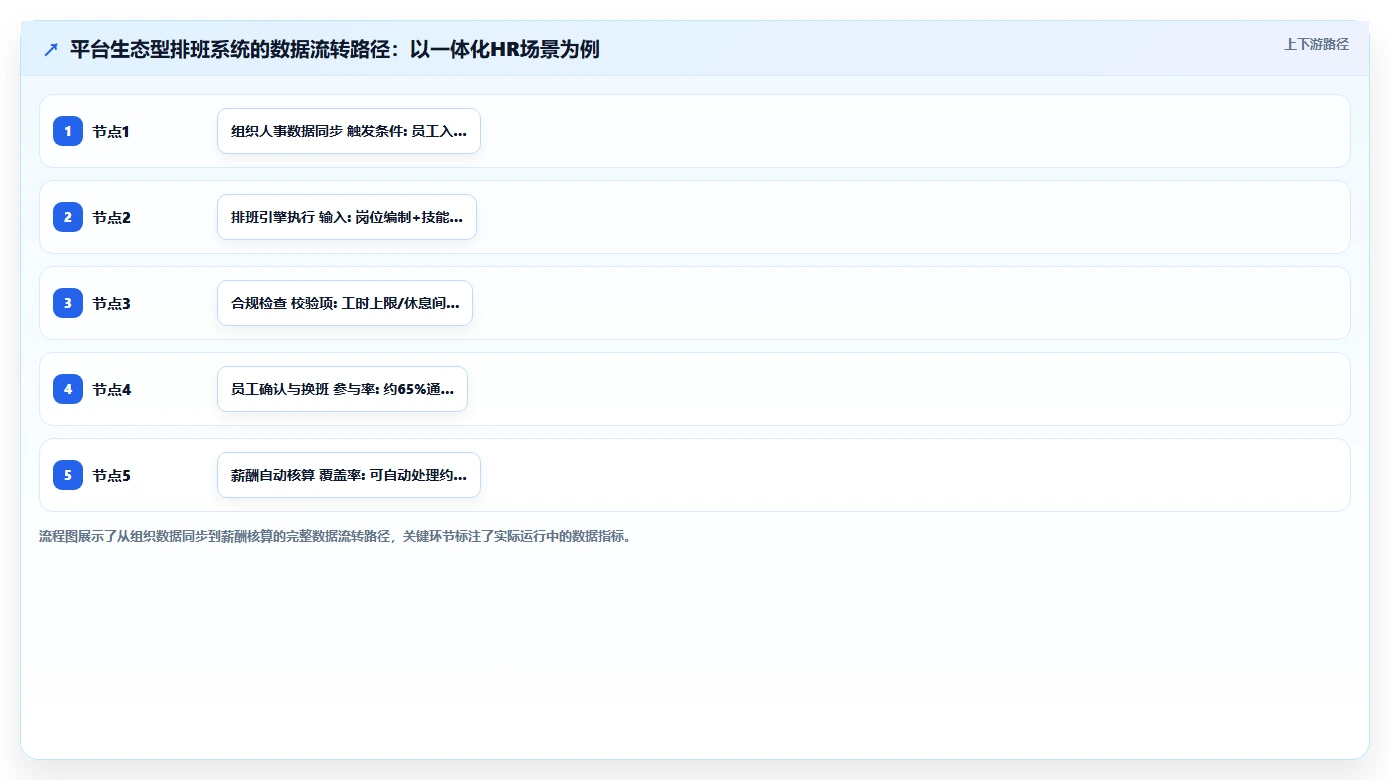Image resolution: width=1390 pixels, height=780 pixels.
Task: Click the number 2 step badge
Action: pyautogui.click(x=68, y=217)
